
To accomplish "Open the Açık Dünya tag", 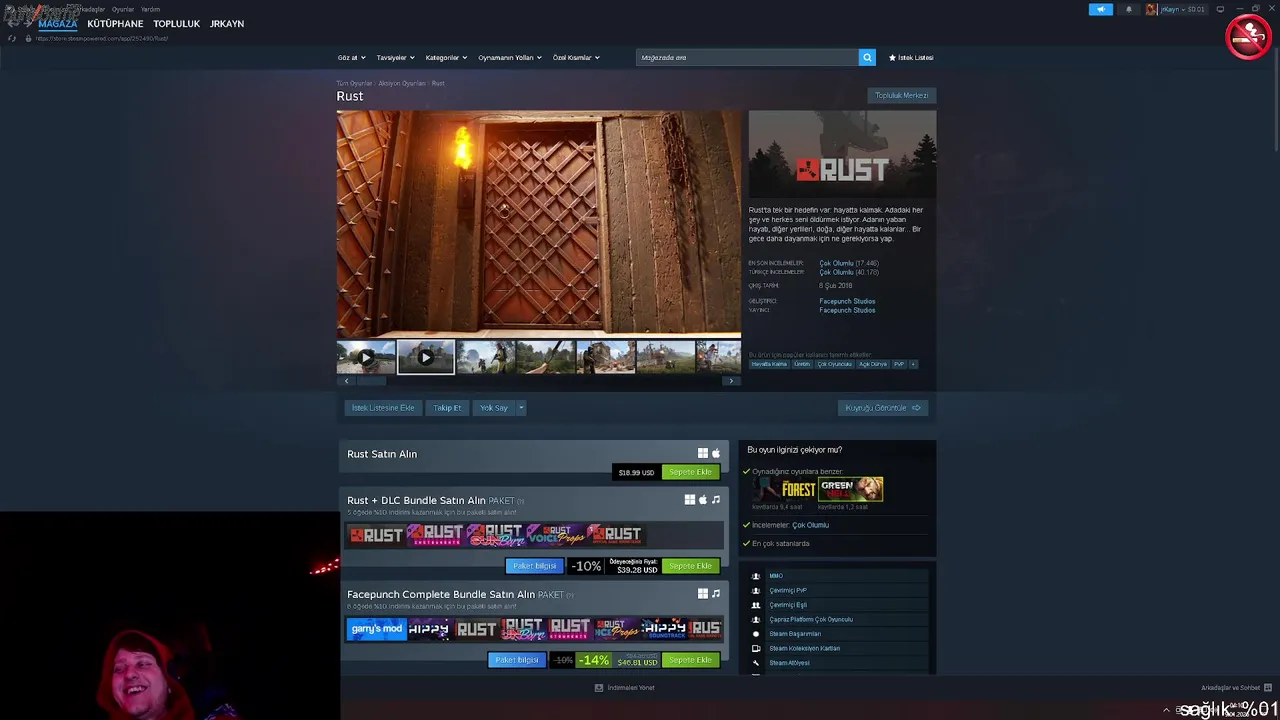I will [873, 364].
